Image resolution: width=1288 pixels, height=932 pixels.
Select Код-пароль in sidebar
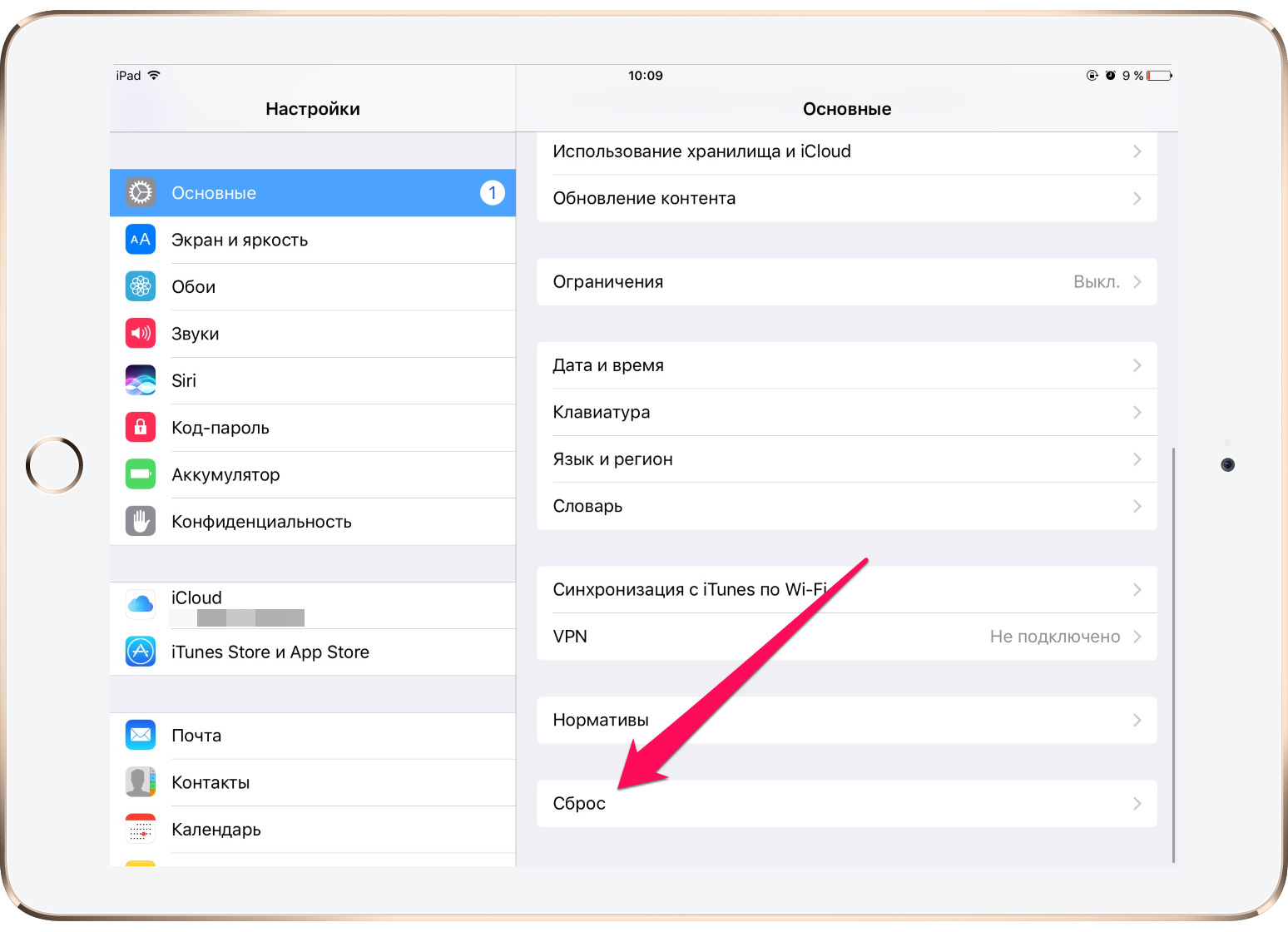[313, 428]
